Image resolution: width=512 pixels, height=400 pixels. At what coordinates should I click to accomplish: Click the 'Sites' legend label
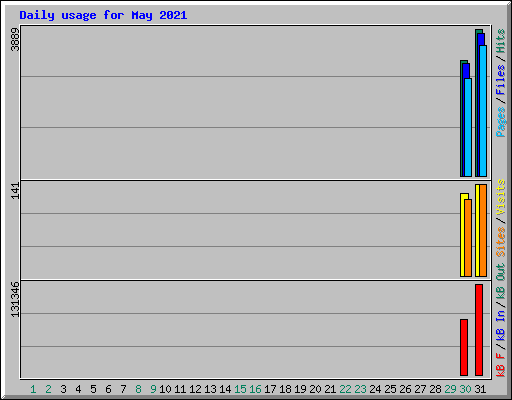click(501, 242)
